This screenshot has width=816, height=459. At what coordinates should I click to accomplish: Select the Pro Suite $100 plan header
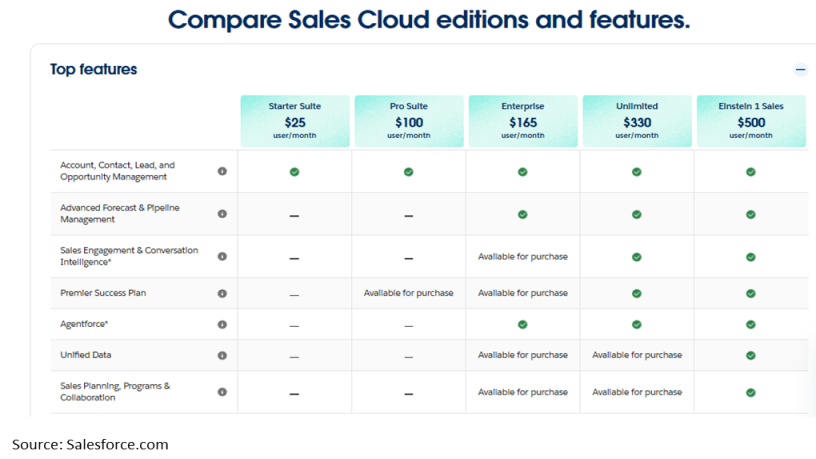coord(409,121)
